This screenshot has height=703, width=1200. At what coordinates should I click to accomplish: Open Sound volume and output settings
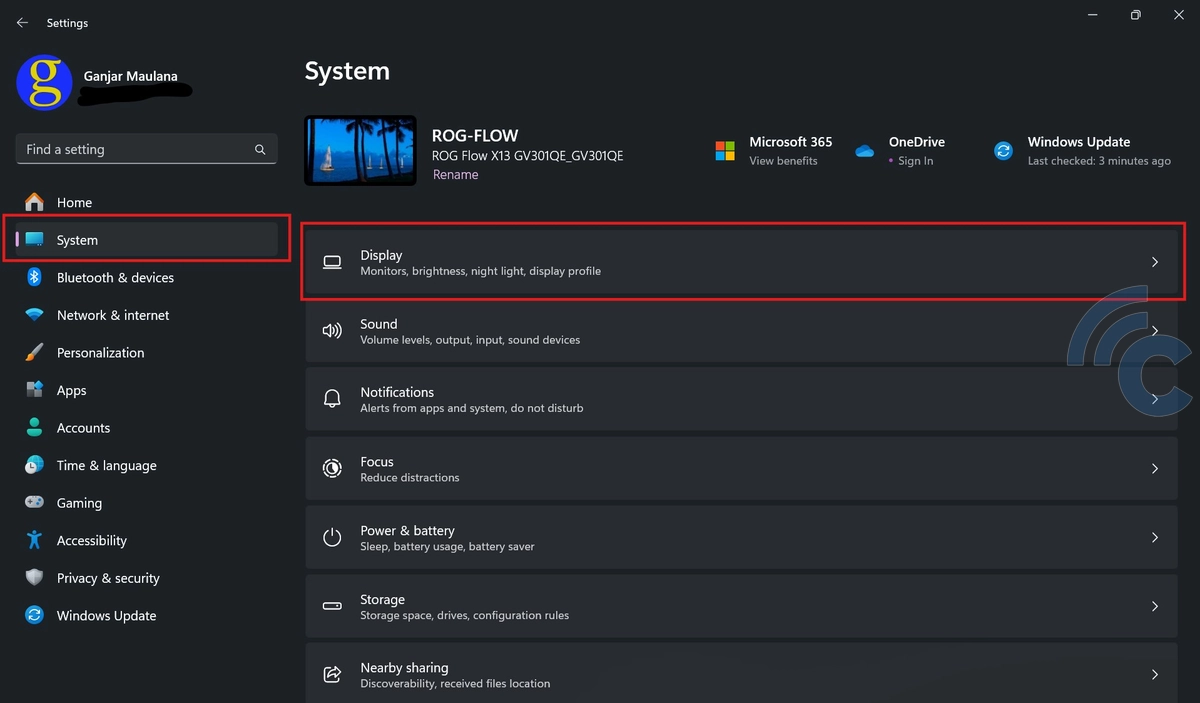[741, 331]
